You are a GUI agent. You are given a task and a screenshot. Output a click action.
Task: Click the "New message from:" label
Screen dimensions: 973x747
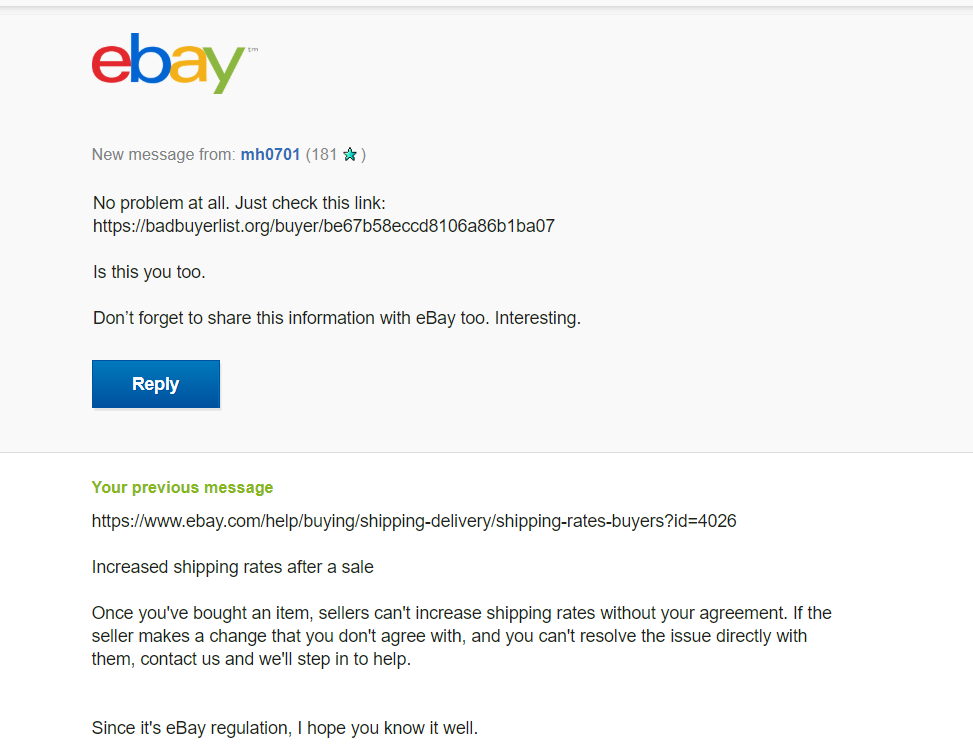(x=164, y=155)
